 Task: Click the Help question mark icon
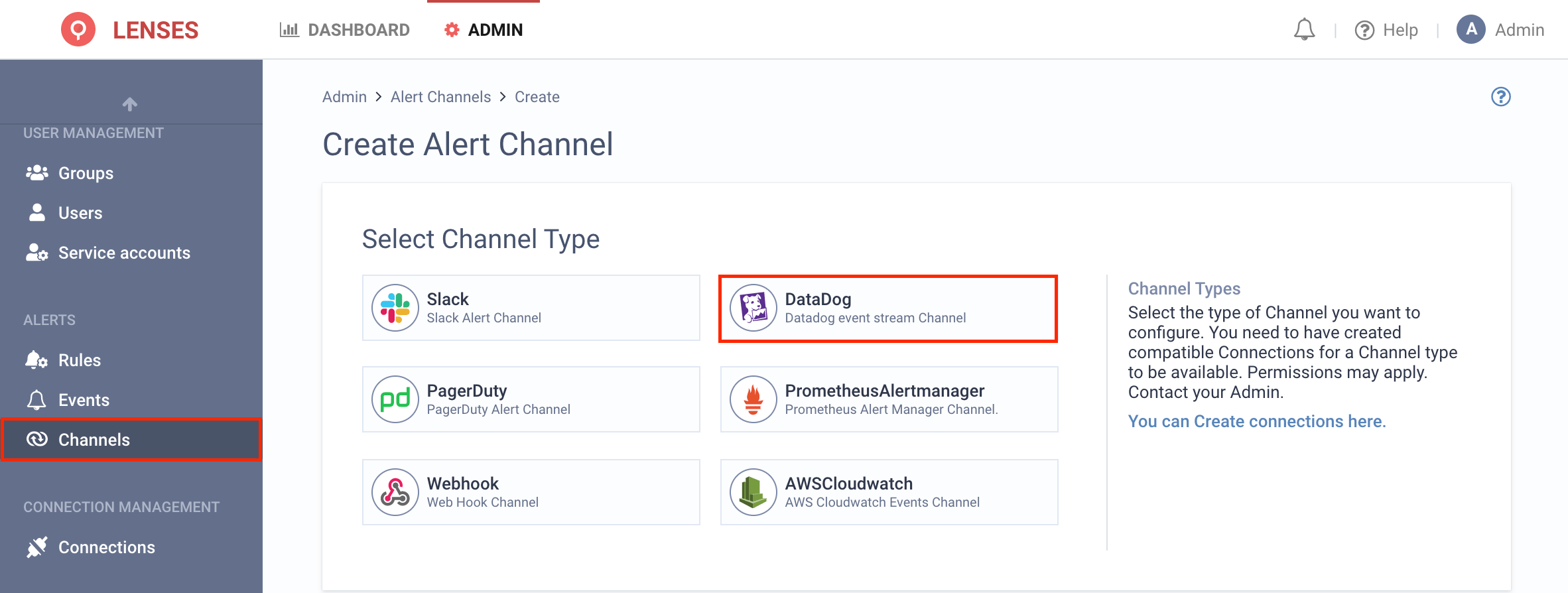point(1364,31)
